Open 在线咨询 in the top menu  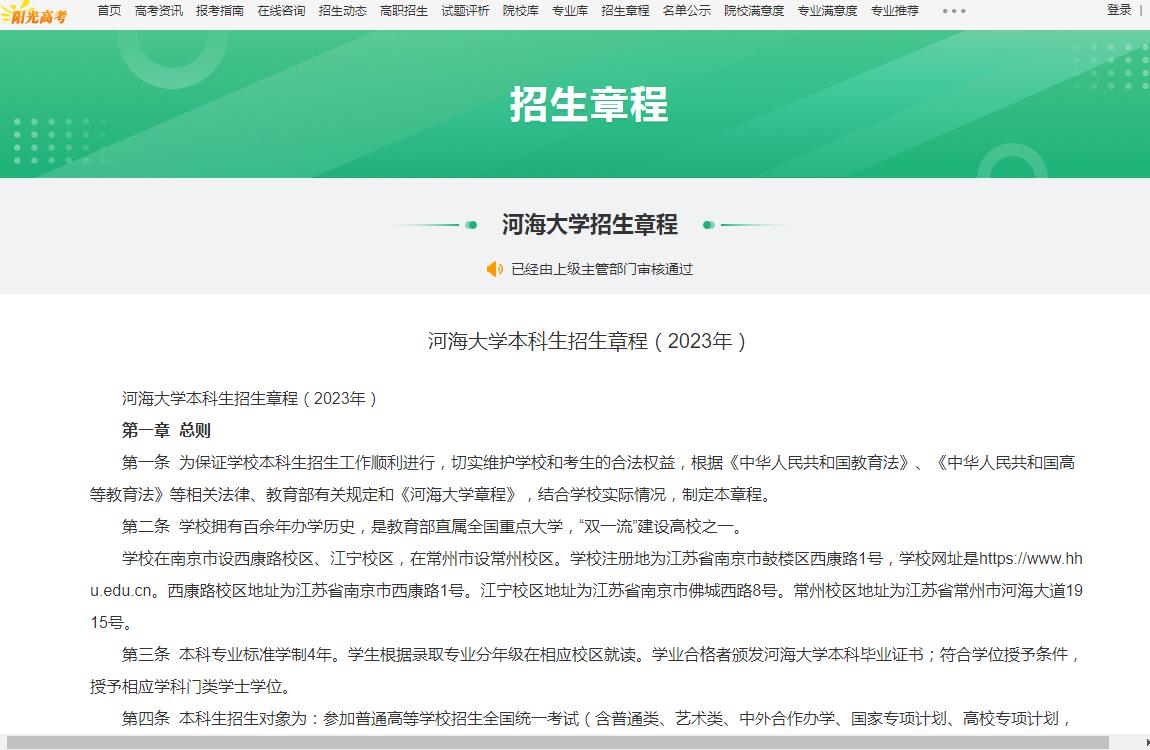(281, 10)
